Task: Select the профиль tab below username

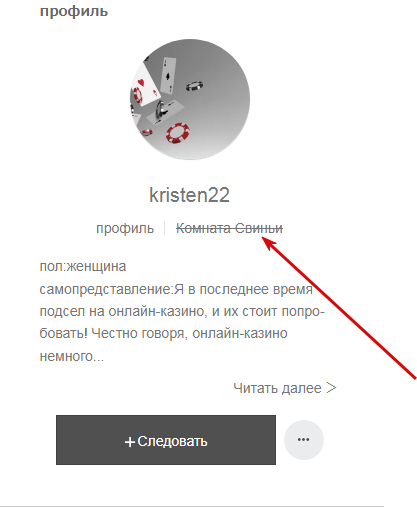Action: (125, 229)
